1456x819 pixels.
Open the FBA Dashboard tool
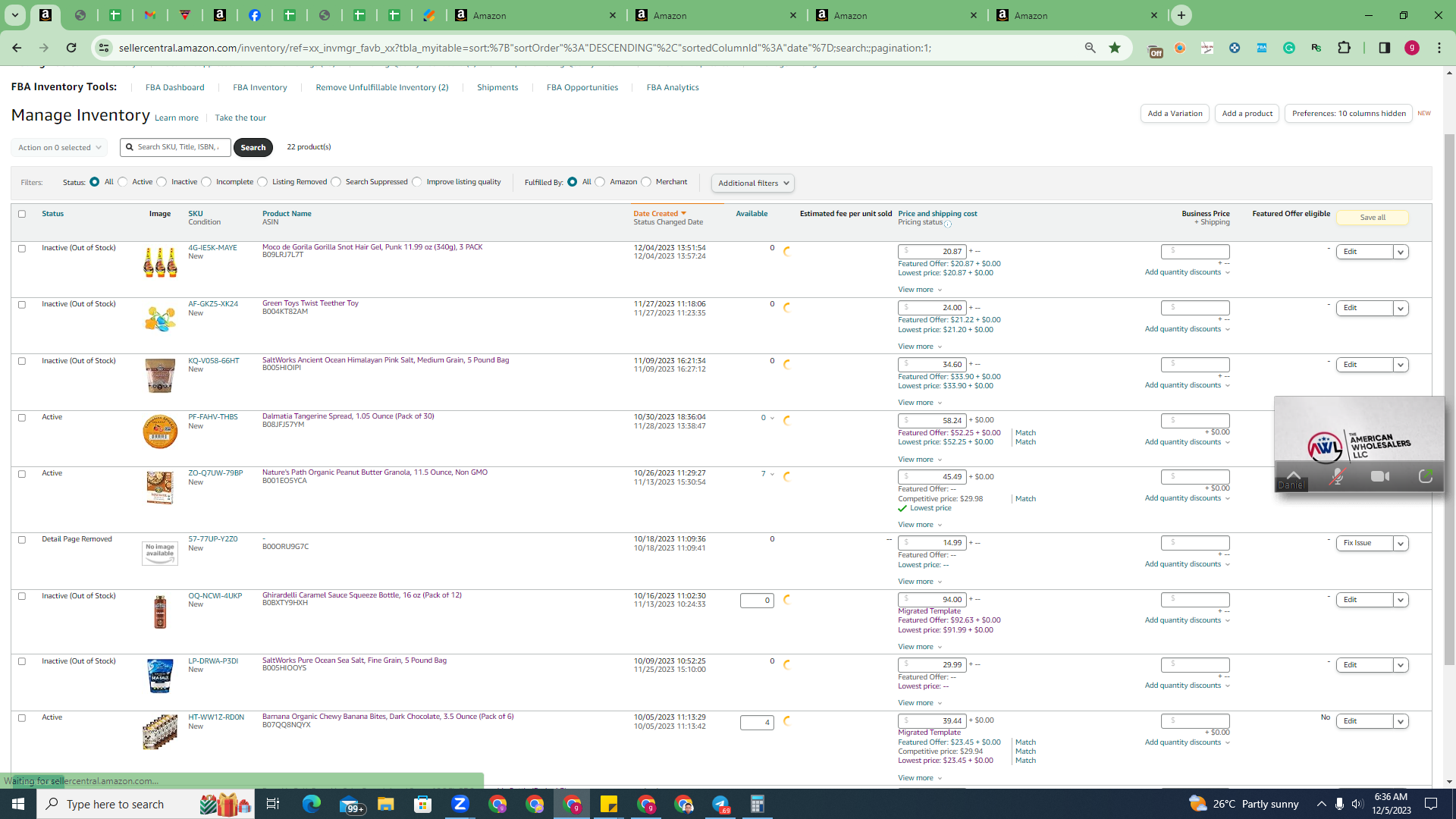pos(174,87)
